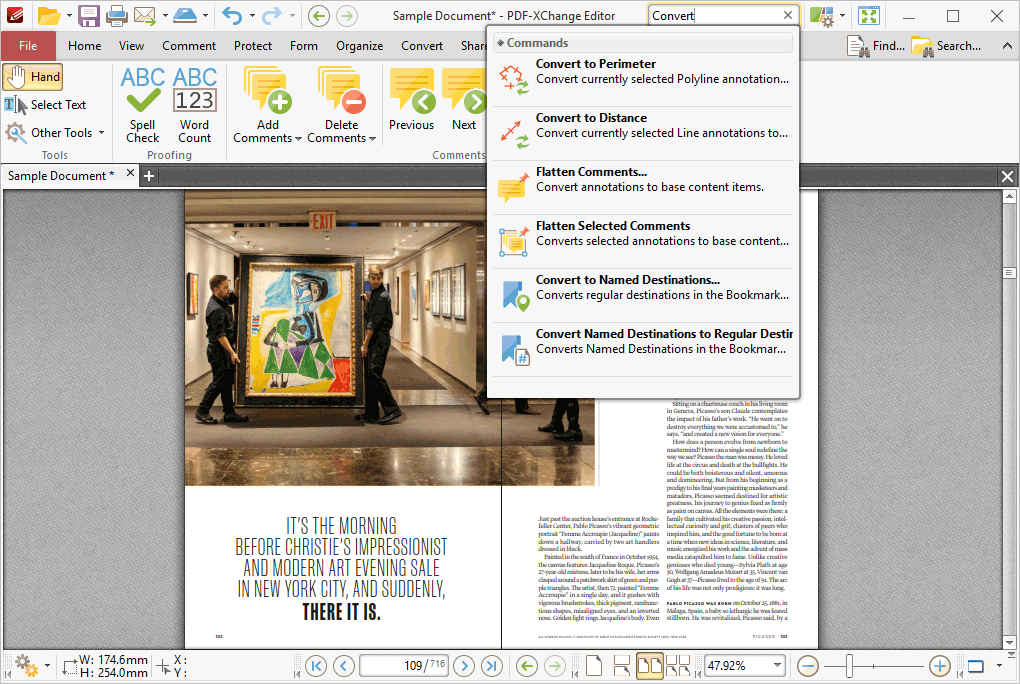Image resolution: width=1020 pixels, height=684 pixels.
Task: Redo the last undone action
Action: tap(272, 15)
